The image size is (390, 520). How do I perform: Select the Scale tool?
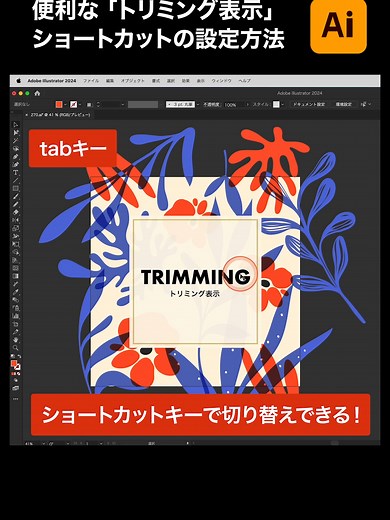[x=16, y=228]
